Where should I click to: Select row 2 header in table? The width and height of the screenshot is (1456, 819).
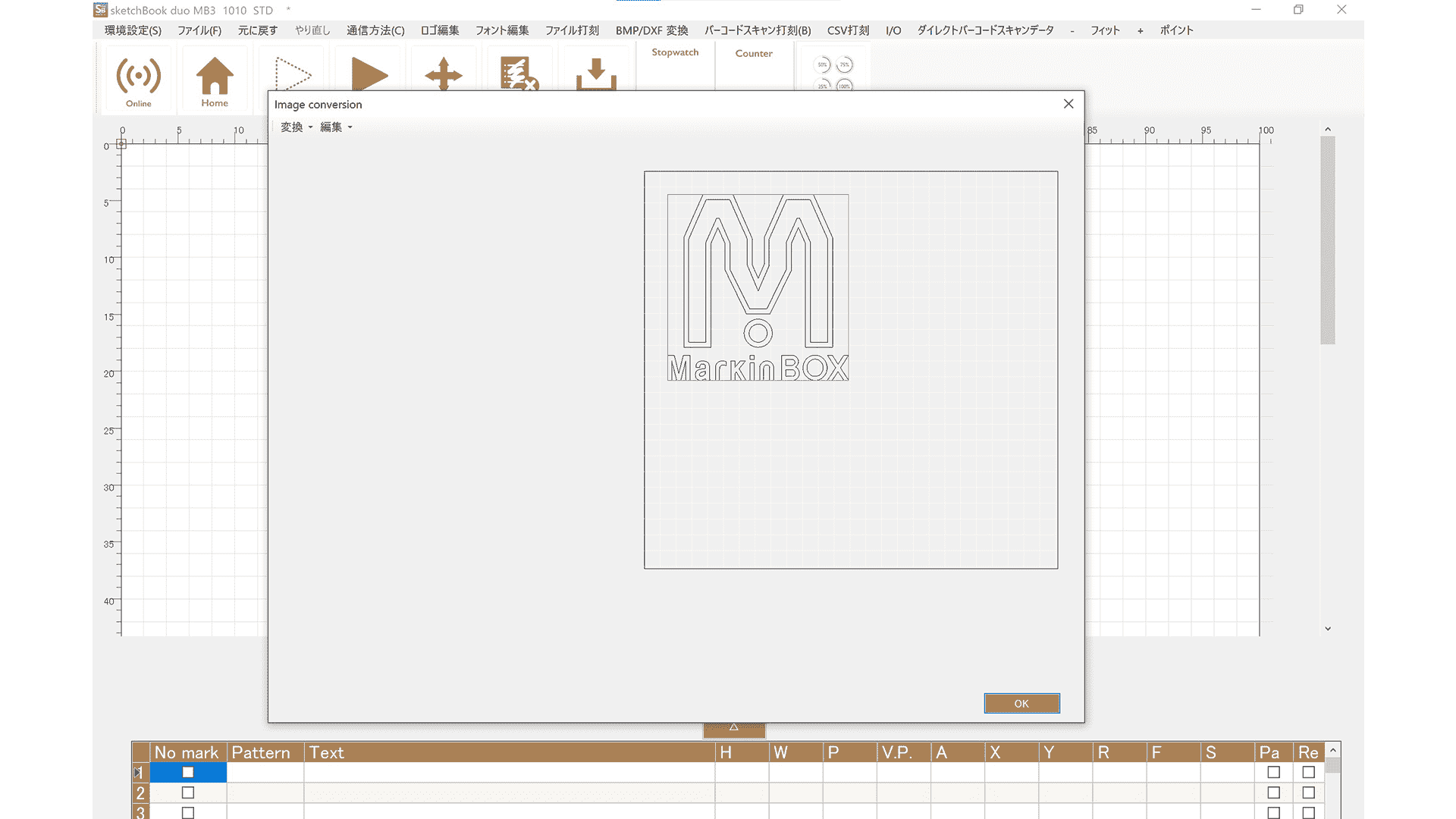(141, 792)
